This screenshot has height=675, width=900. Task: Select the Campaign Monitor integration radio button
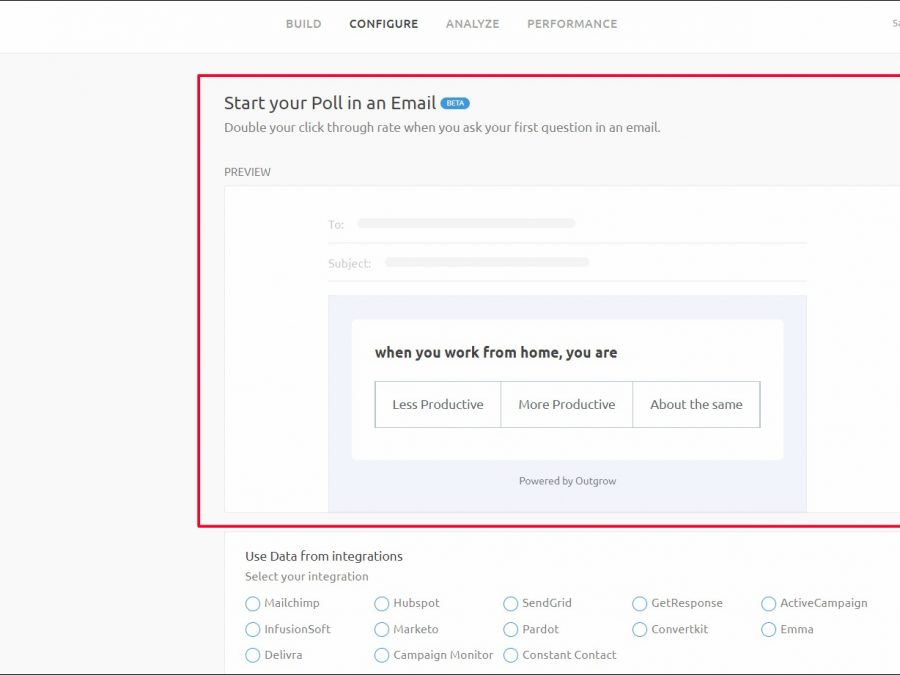(382, 656)
